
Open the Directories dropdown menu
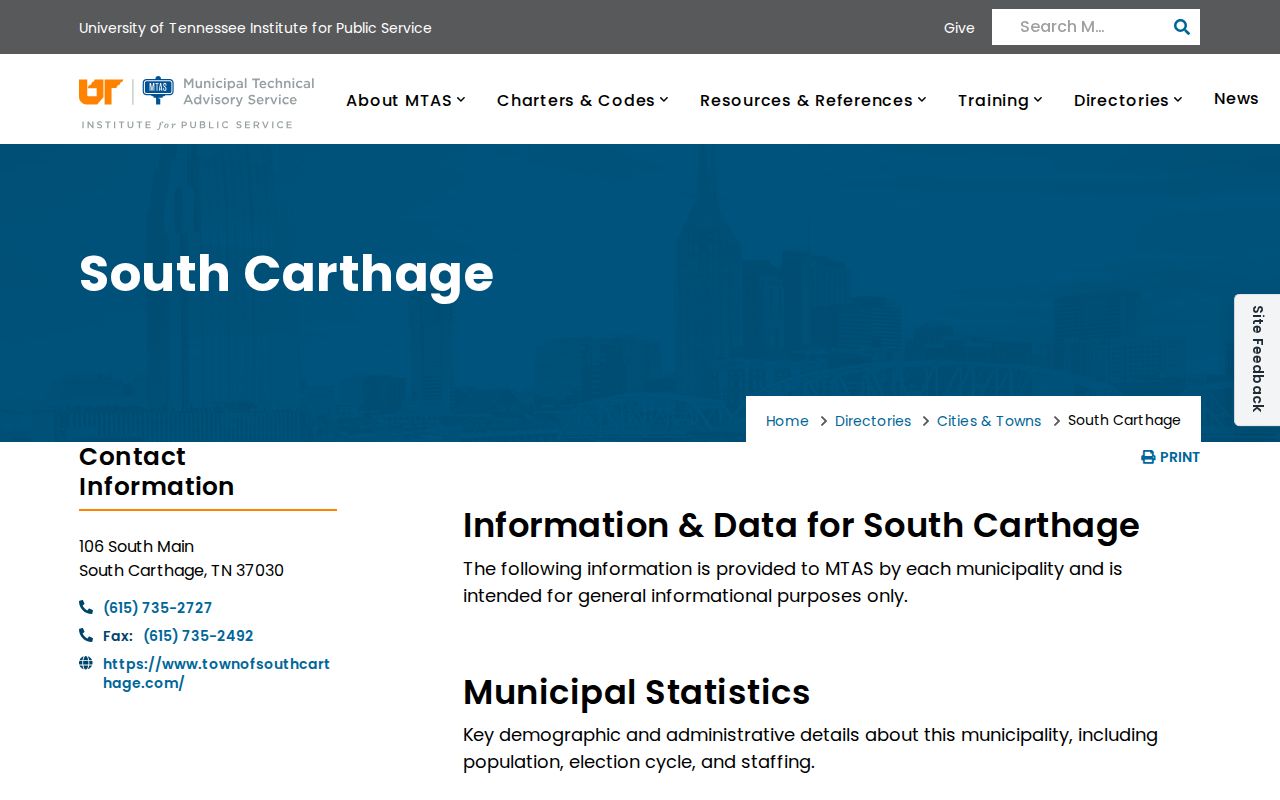click(1128, 100)
